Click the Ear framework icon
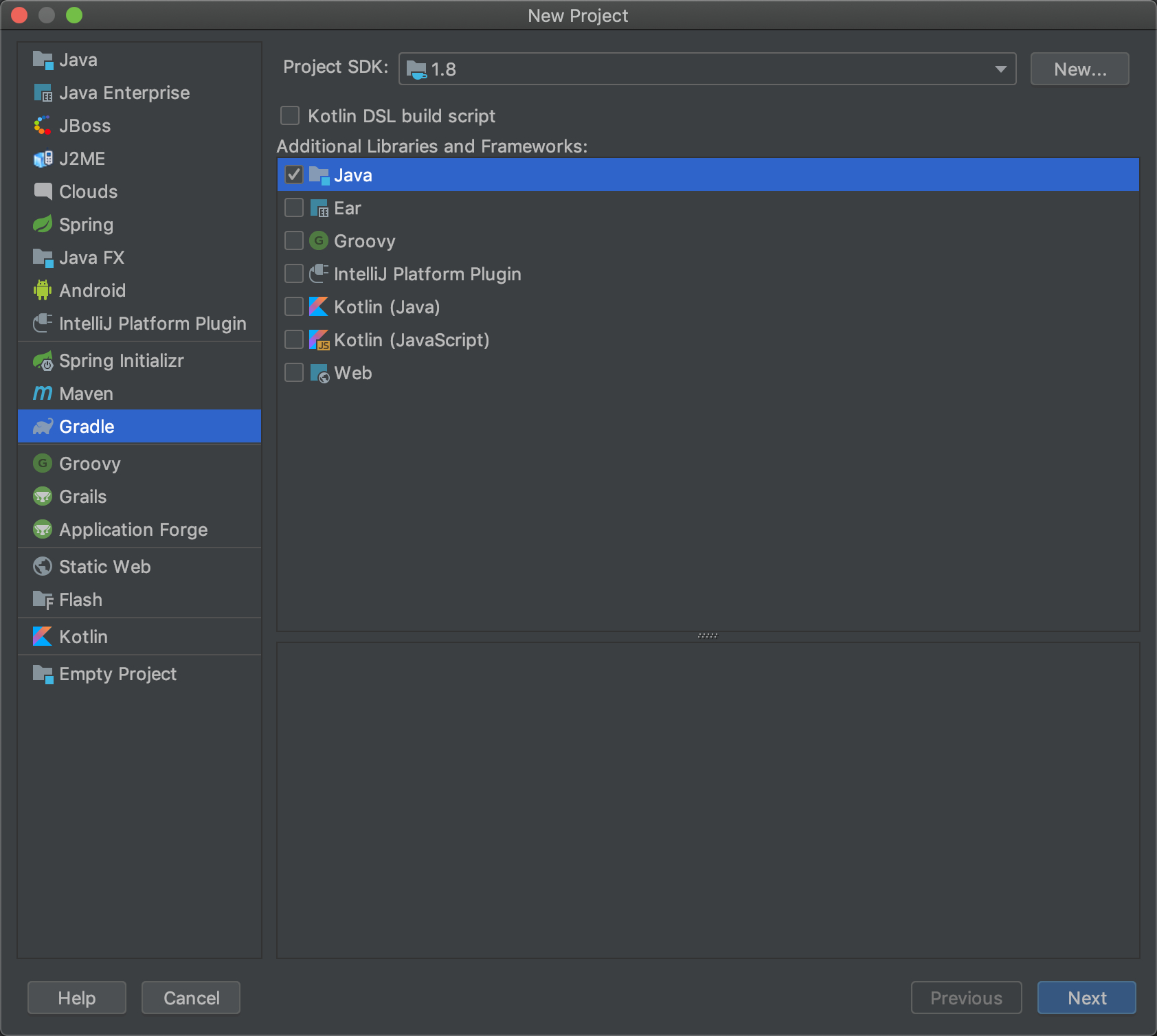The image size is (1157, 1036). pyautogui.click(x=319, y=208)
